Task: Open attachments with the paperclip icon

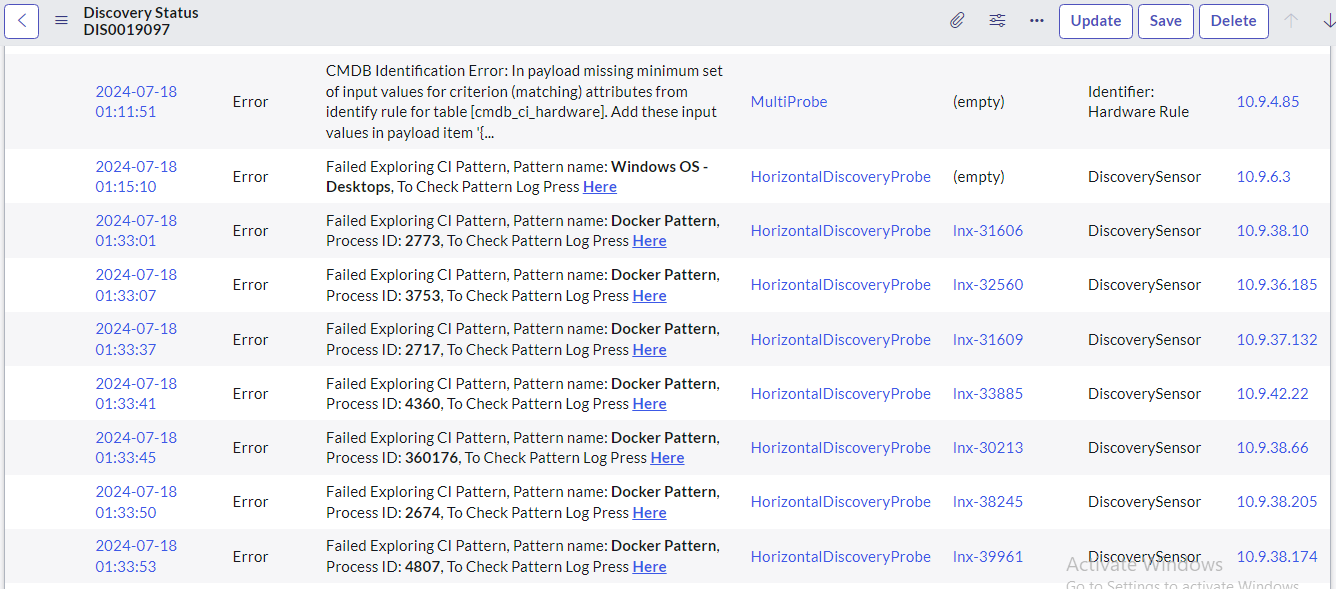Action: tap(957, 21)
